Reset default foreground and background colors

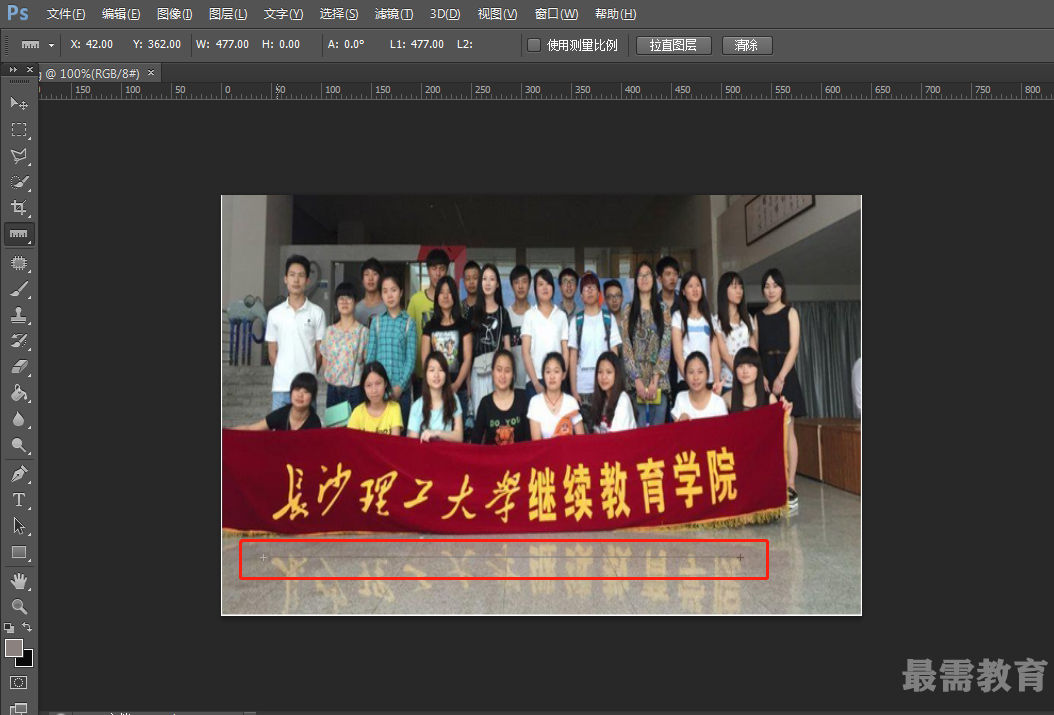[x=9, y=628]
